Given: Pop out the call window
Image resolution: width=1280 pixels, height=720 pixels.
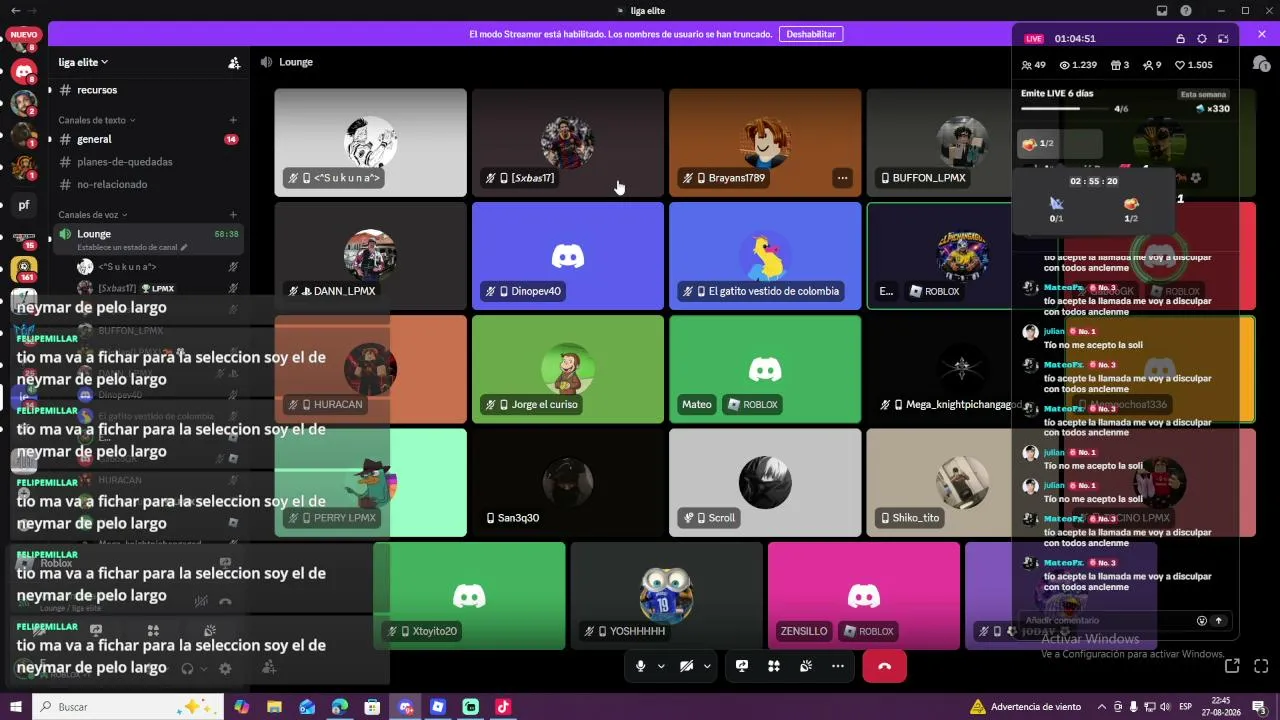Looking at the screenshot, I should 1232,666.
